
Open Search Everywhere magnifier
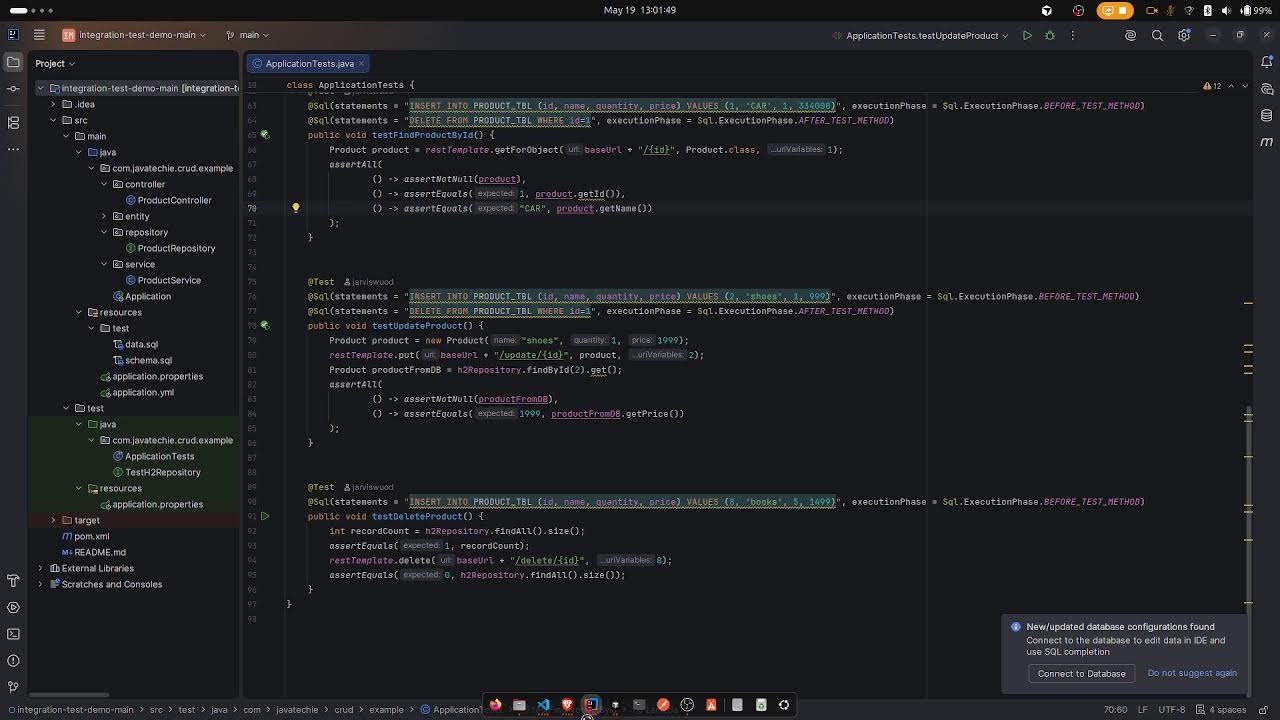click(x=1157, y=35)
